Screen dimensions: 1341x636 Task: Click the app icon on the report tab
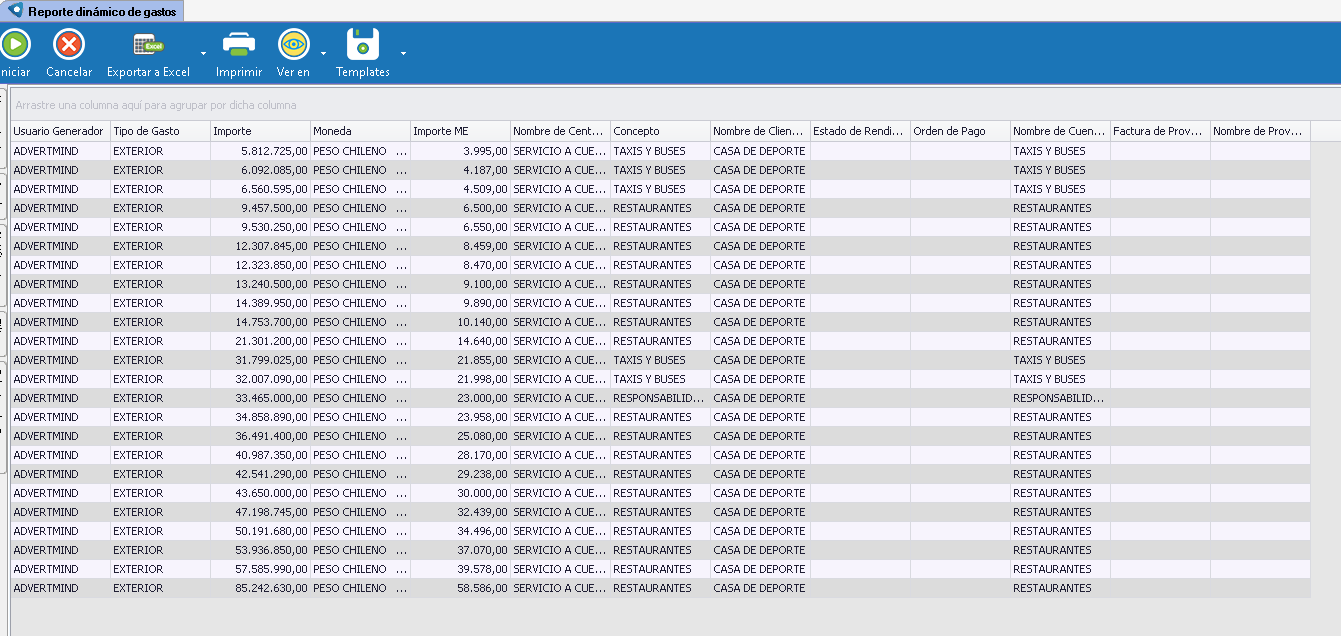coord(15,11)
